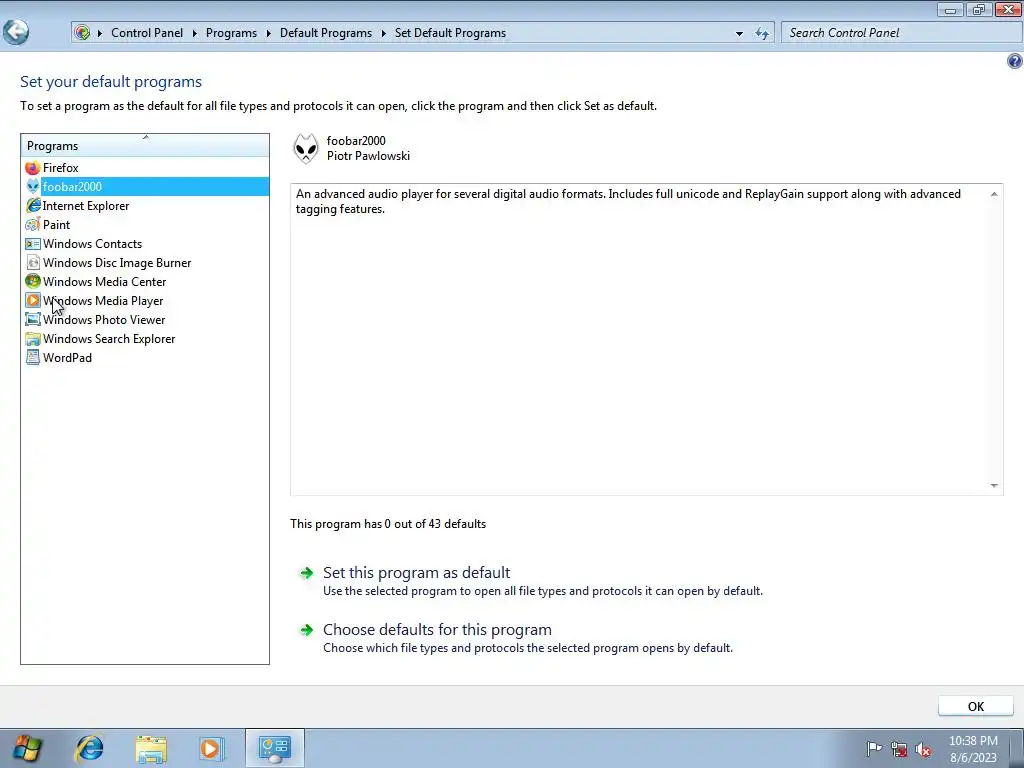
Task: Open Windows Explorer from the taskbar
Action: 151,748
